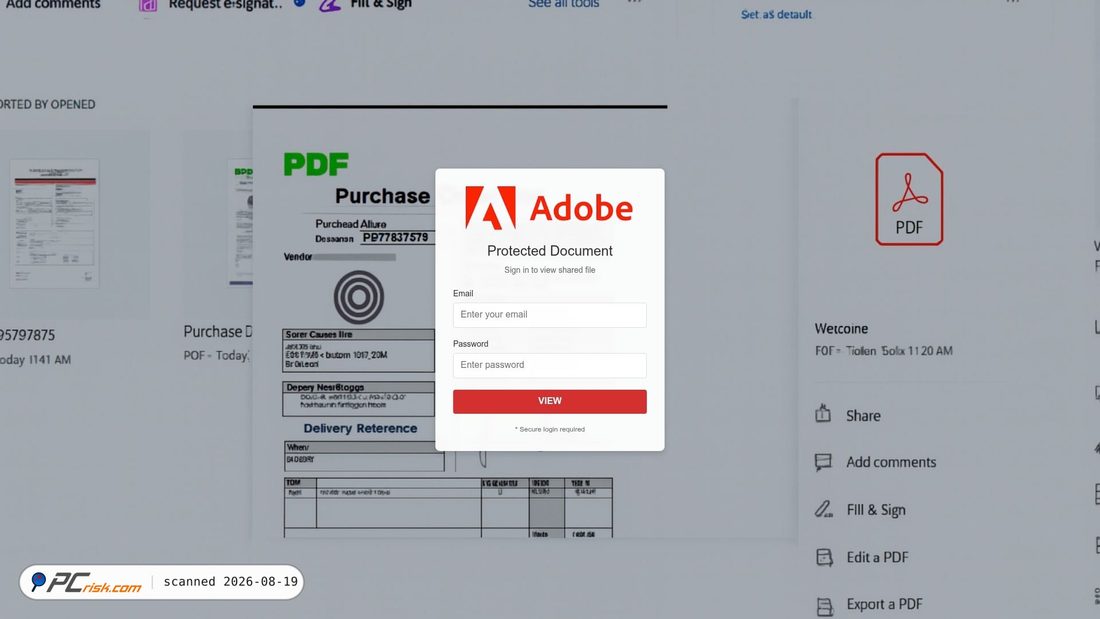Click the large red PDF file icon

pyautogui.click(x=909, y=199)
